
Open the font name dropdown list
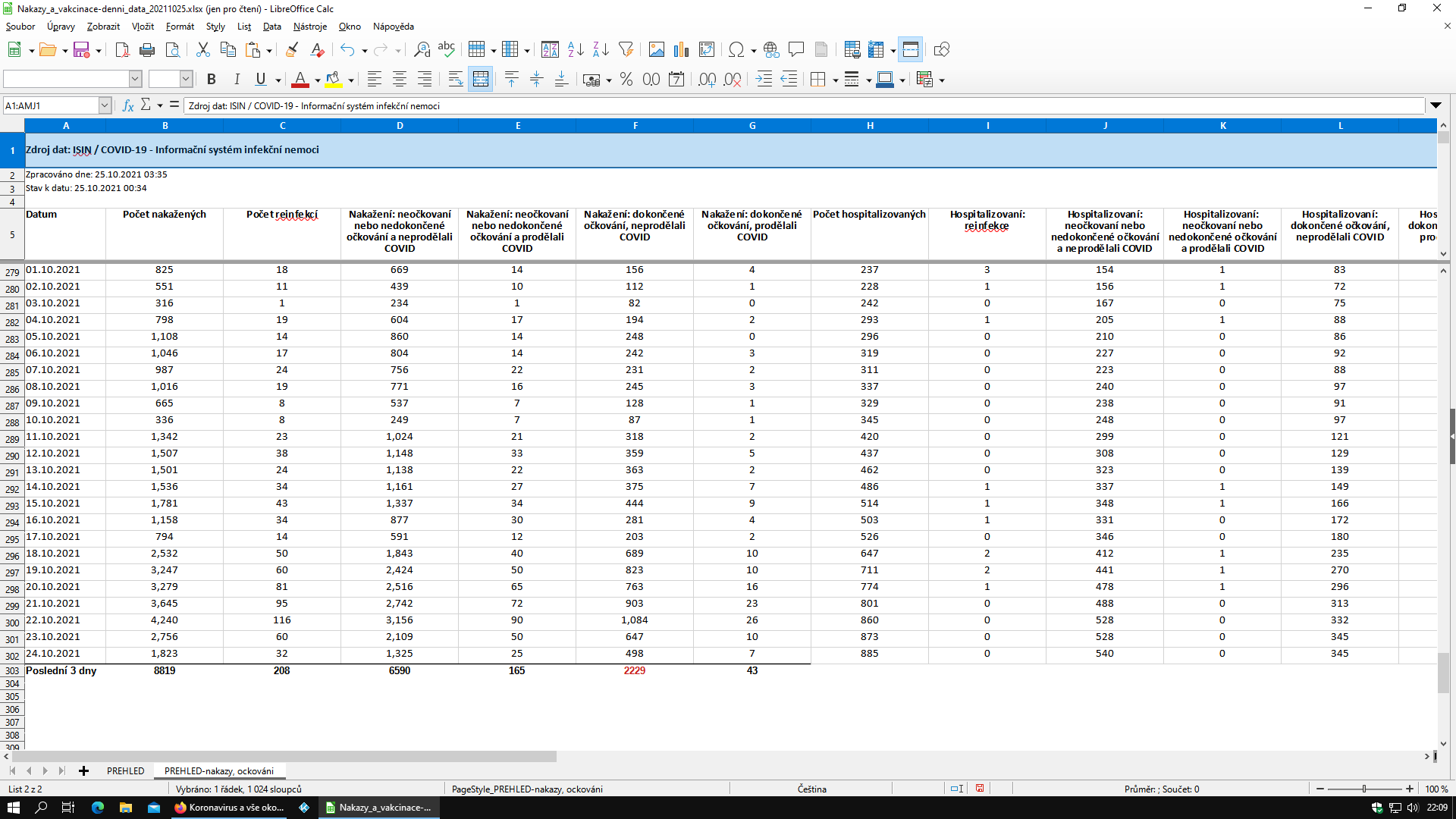coord(135,80)
